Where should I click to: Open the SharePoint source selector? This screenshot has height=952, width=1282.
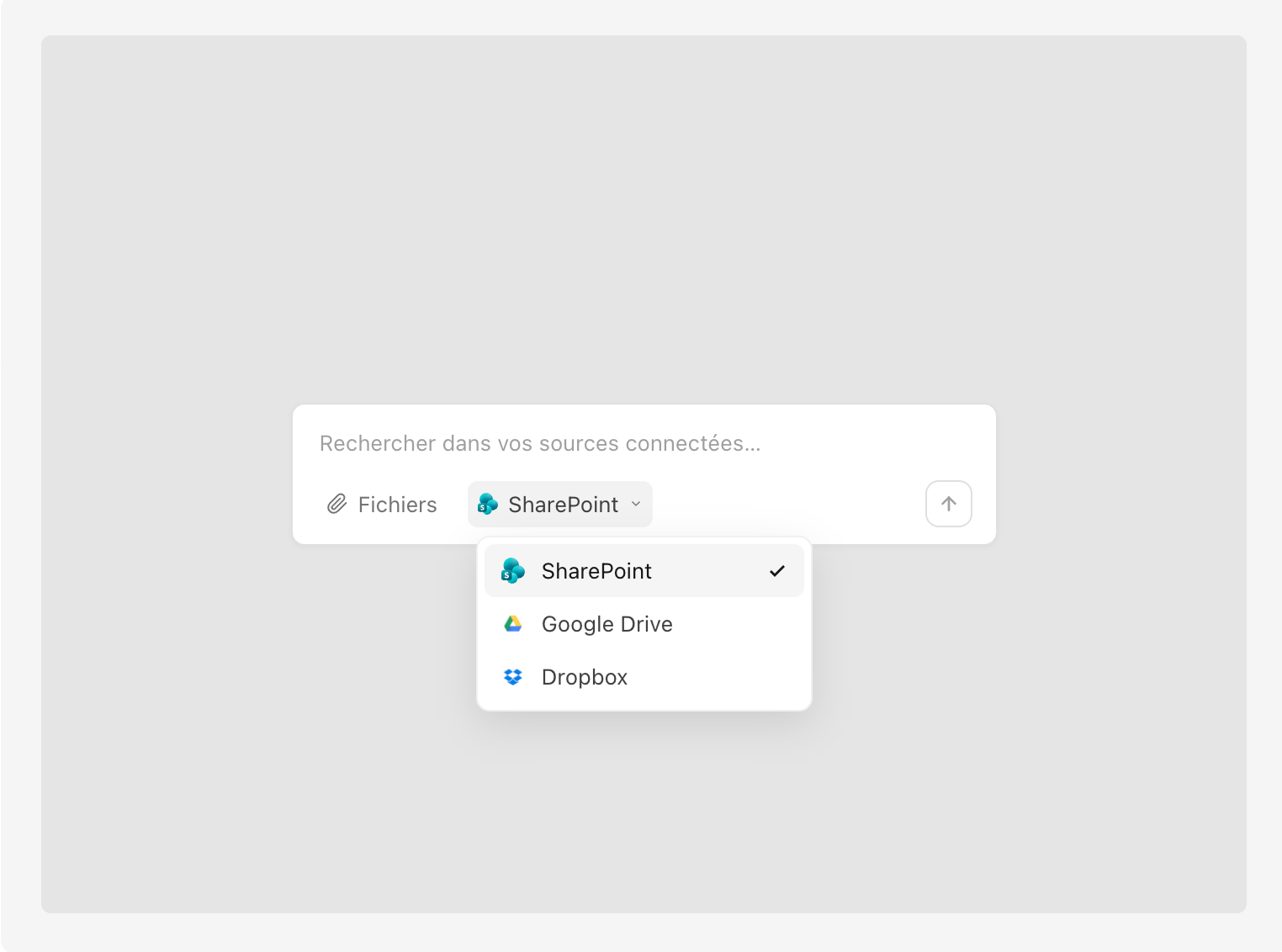[560, 504]
